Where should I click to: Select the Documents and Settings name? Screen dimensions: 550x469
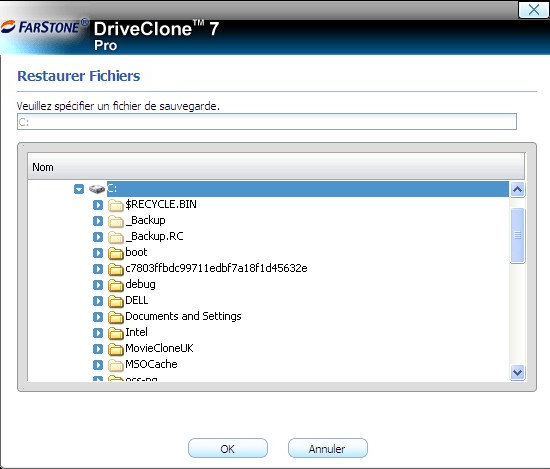(x=183, y=316)
